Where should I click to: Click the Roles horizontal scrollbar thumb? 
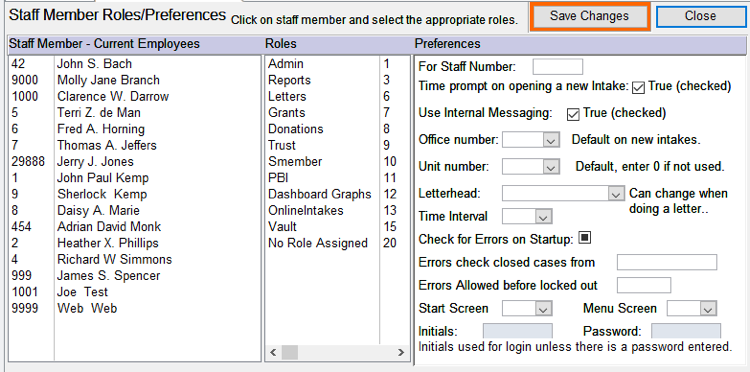[289, 353]
